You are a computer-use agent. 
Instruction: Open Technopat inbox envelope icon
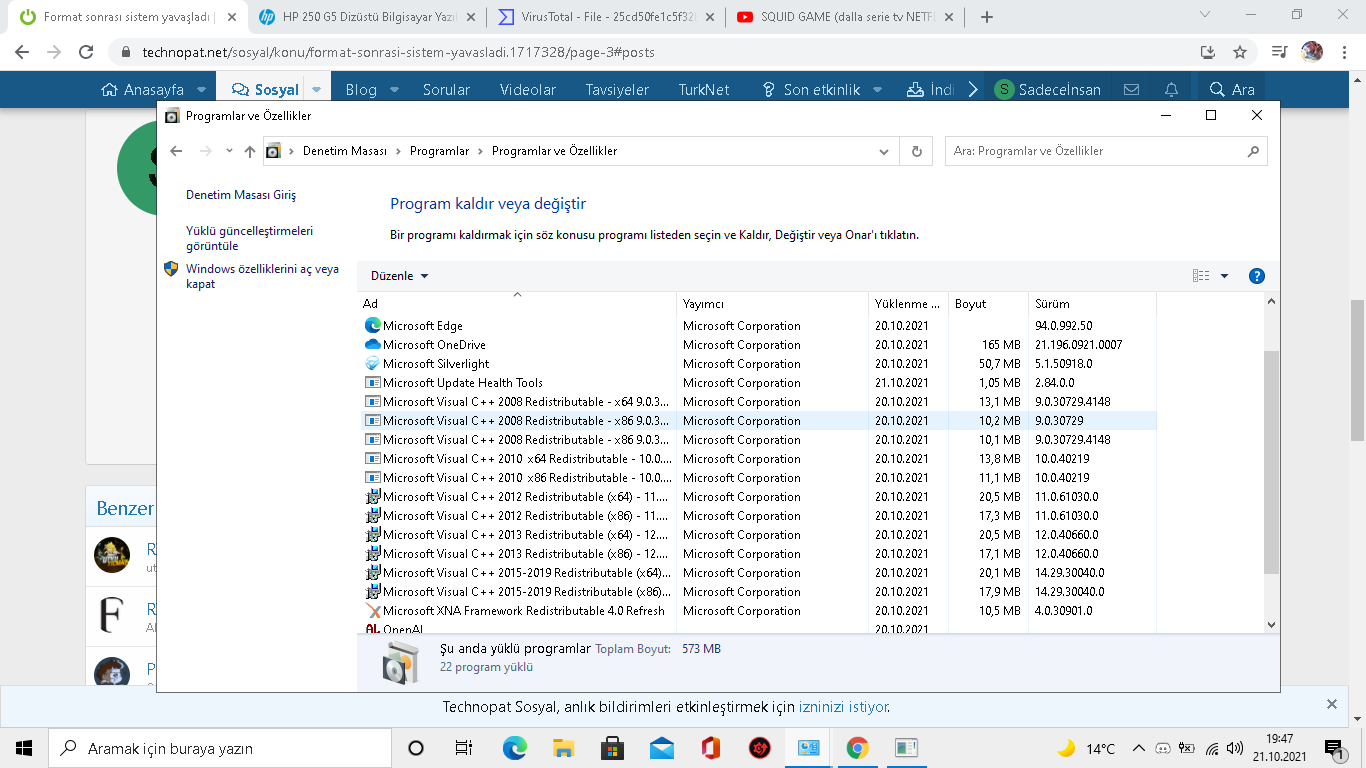click(x=1131, y=90)
